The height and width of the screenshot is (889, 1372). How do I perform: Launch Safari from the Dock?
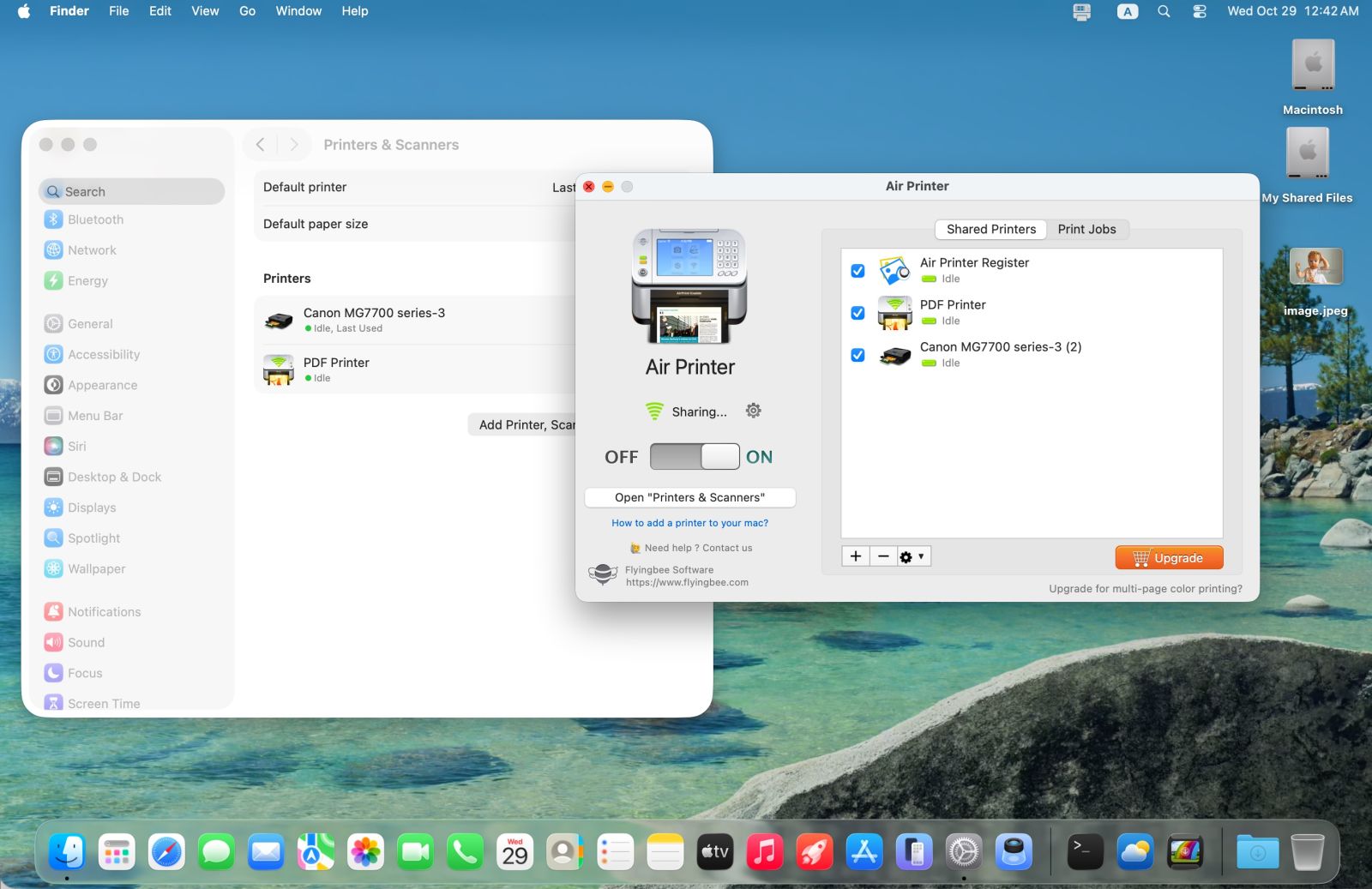click(166, 852)
